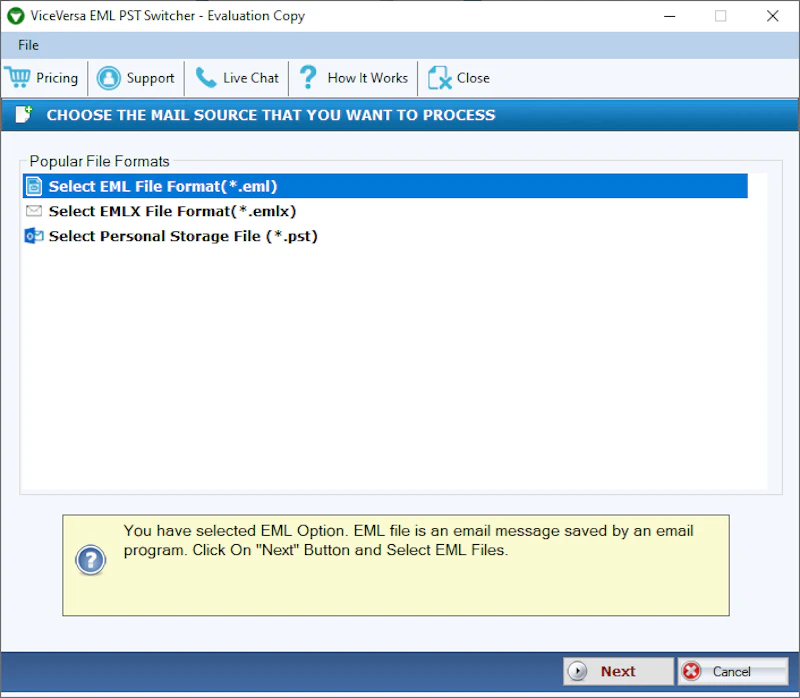This screenshot has height=698, width=800.
Task: Start Live Chat from the toolbar label
Action: click(x=251, y=78)
